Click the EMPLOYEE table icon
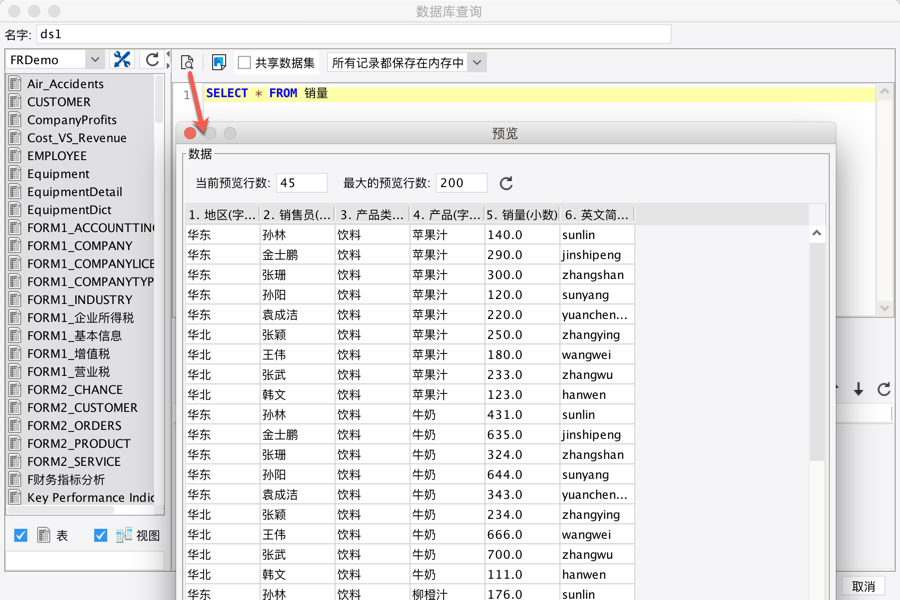This screenshot has width=900, height=600. pos(15,156)
